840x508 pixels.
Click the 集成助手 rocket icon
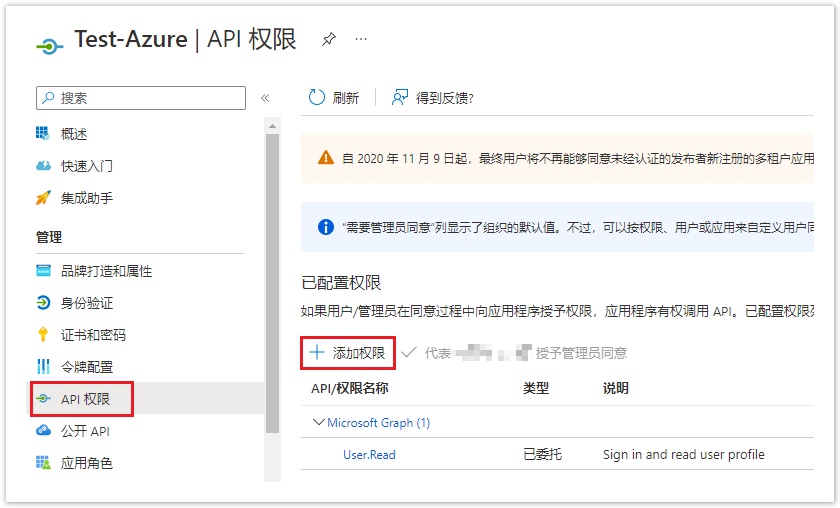click(x=43, y=198)
